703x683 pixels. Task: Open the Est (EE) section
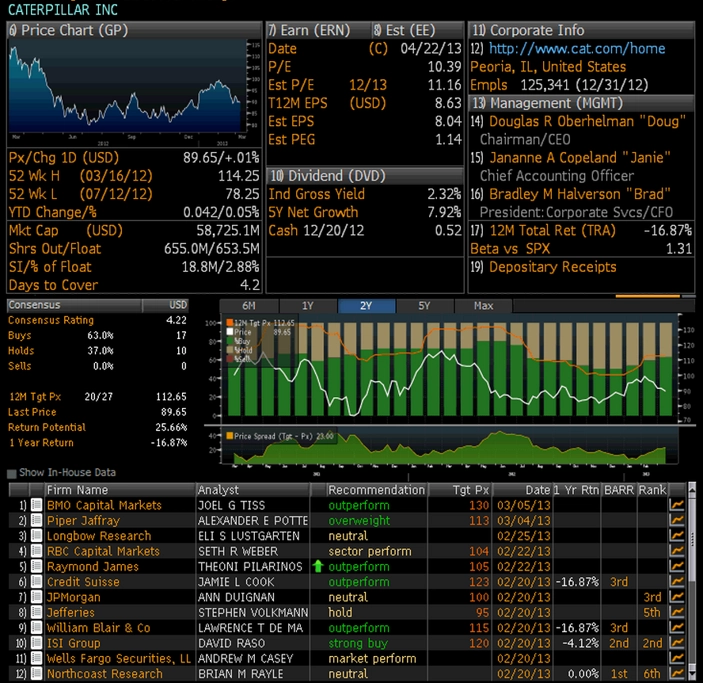point(417,30)
